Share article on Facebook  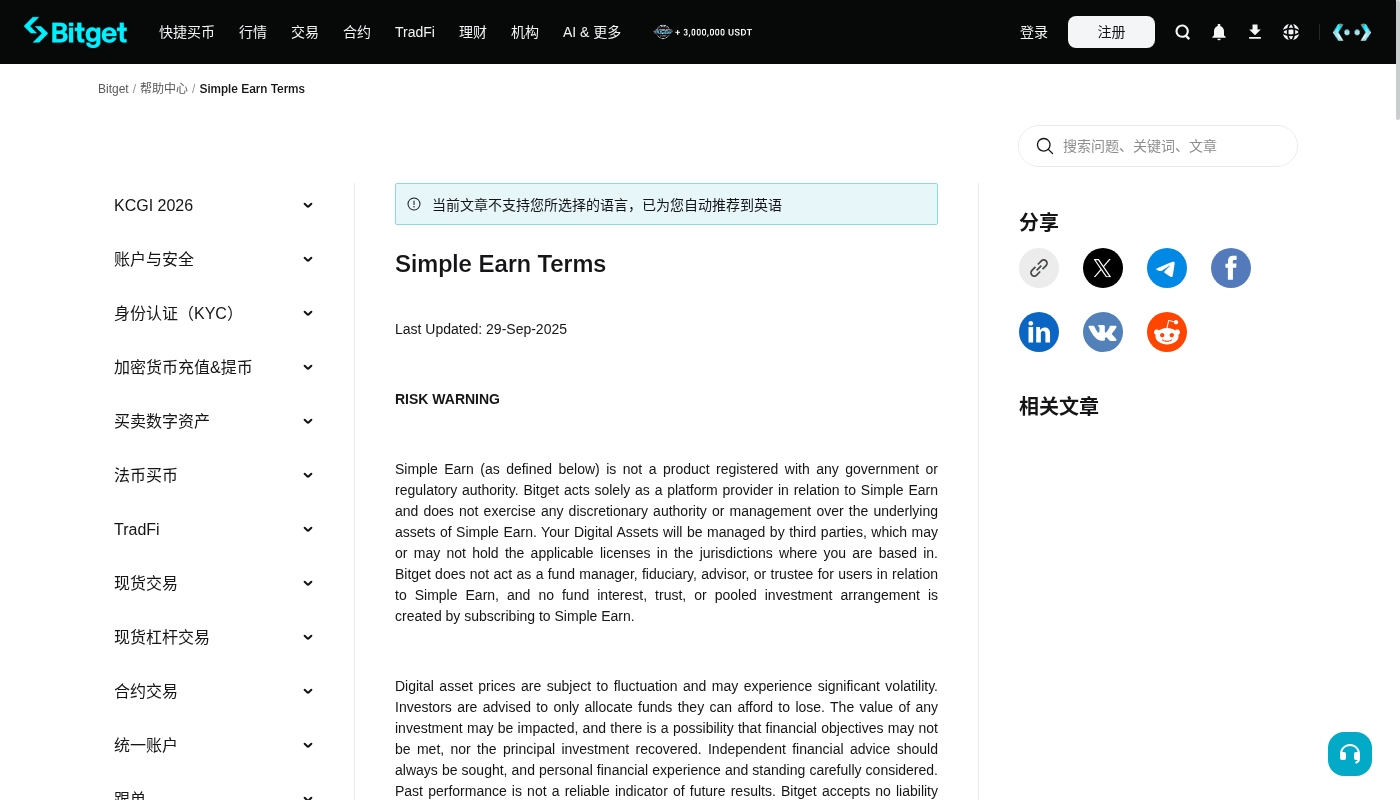tap(1231, 268)
